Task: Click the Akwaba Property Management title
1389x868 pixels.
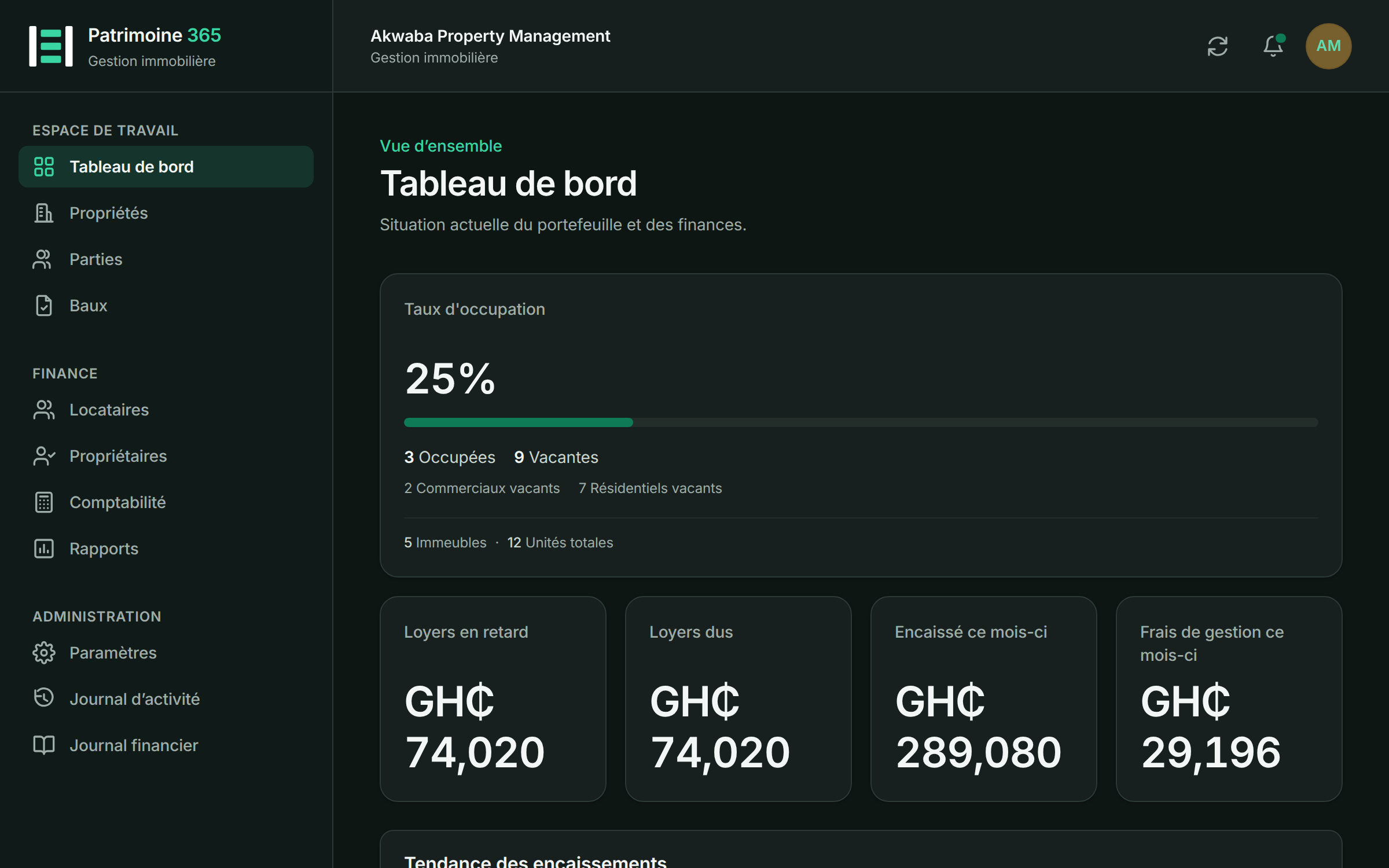Action: [490, 36]
